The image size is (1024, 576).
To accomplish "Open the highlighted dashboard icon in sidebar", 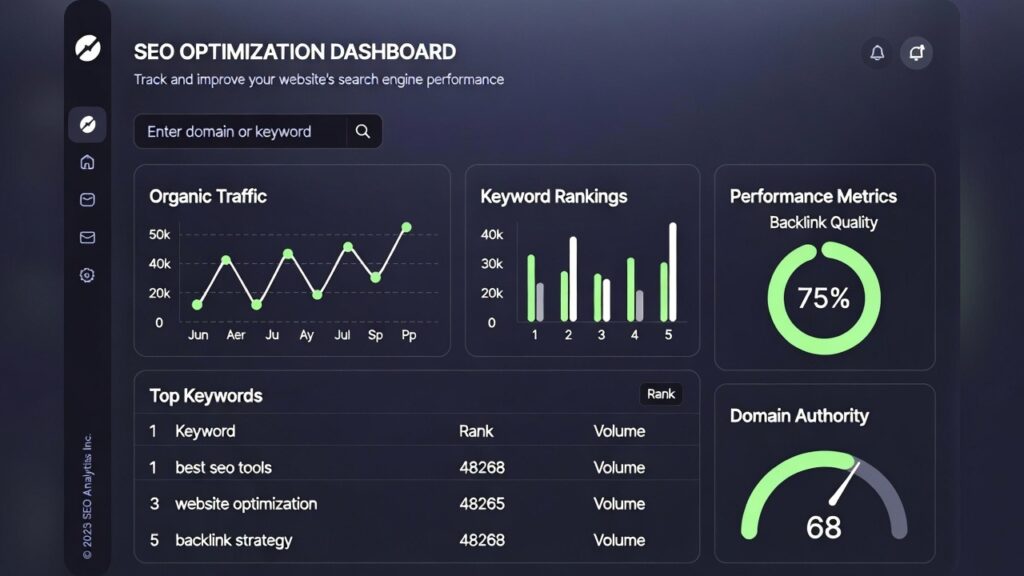I will coord(87,125).
